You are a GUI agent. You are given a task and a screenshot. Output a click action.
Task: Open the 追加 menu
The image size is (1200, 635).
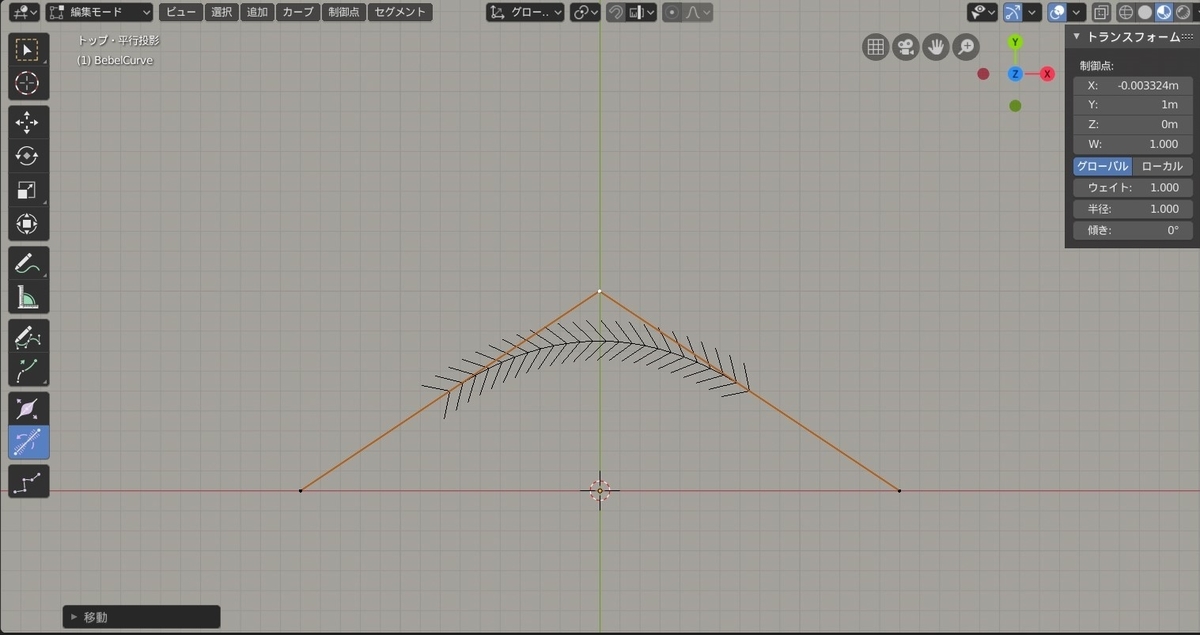(x=257, y=13)
